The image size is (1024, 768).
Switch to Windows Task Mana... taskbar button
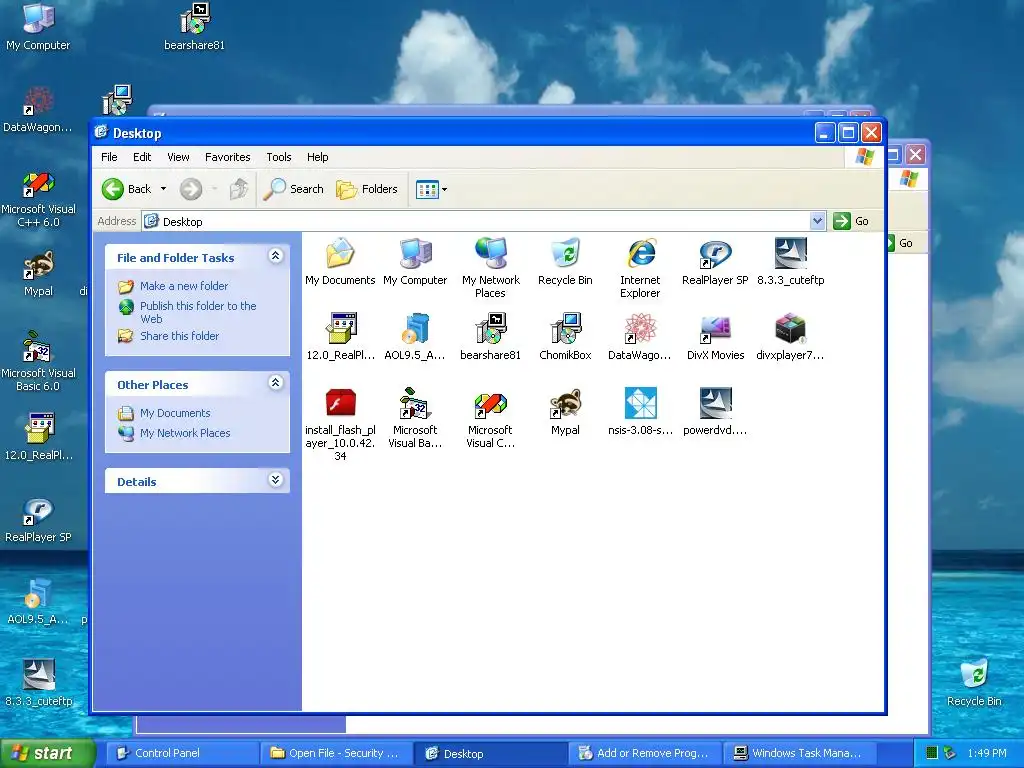[798, 753]
